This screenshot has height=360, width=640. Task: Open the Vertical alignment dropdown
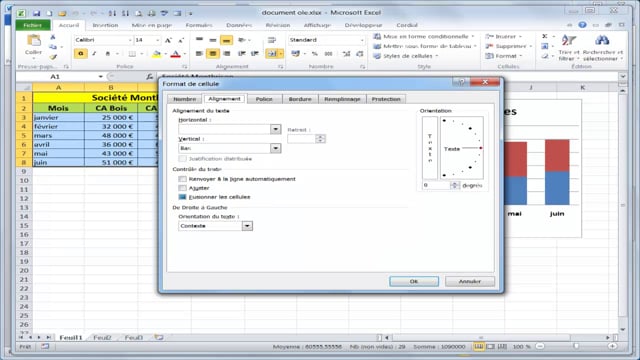(x=276, y=148)
